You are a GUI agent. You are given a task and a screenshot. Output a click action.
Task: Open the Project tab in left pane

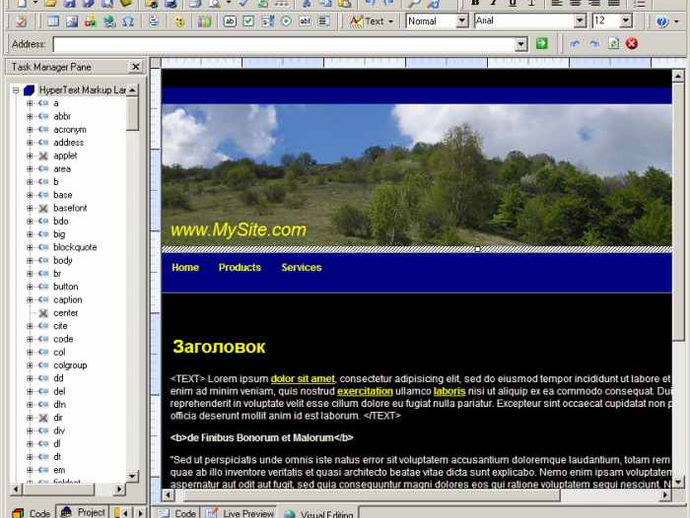(x=82, y=512)
